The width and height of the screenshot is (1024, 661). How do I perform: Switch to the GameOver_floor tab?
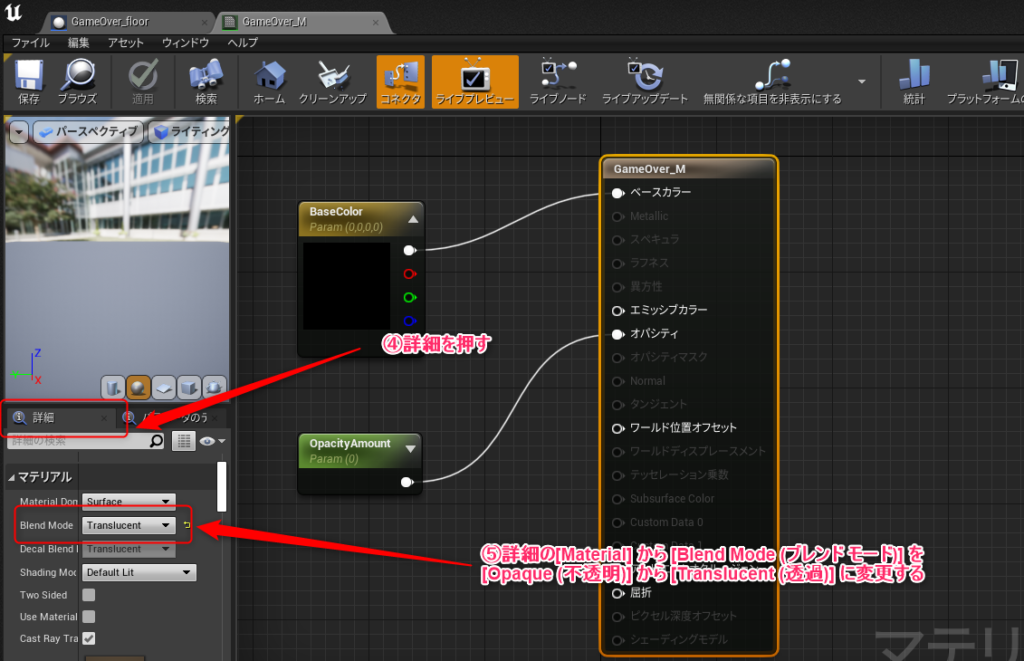pos(108,21)
